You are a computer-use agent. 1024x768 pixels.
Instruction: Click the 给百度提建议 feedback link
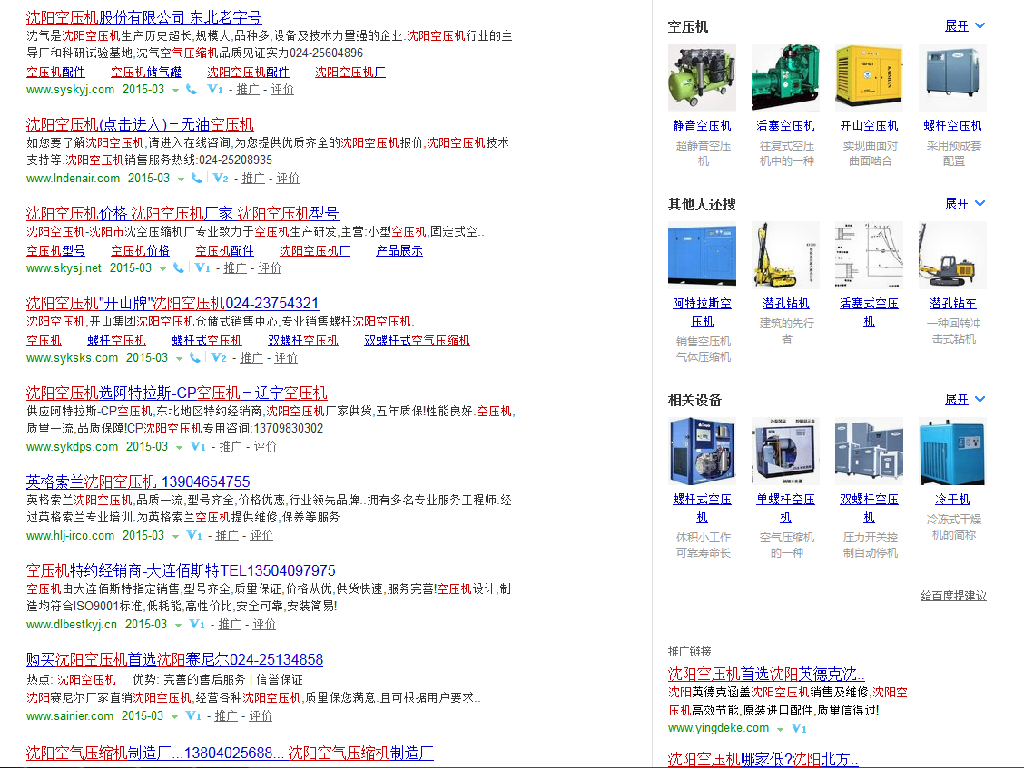[953, 596]
